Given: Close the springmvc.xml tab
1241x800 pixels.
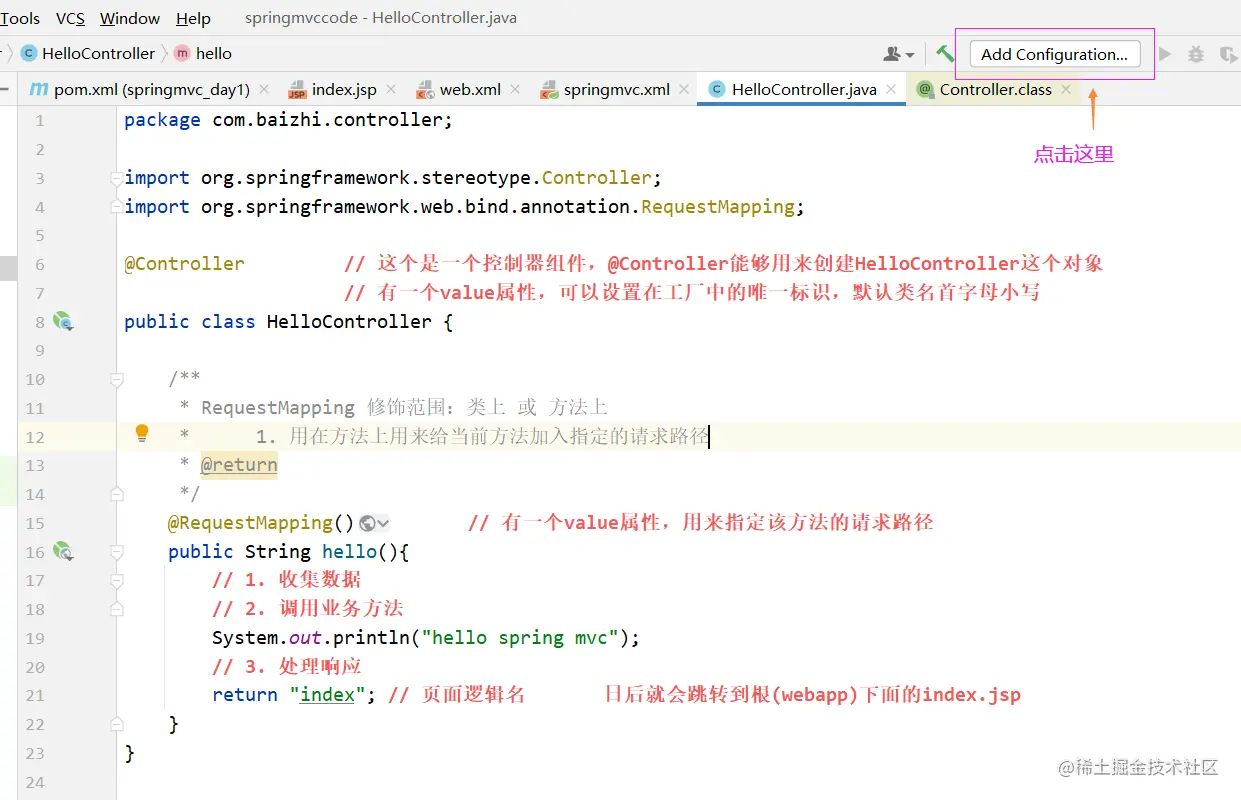Looking at the screenshot, I should click(684, 89).
